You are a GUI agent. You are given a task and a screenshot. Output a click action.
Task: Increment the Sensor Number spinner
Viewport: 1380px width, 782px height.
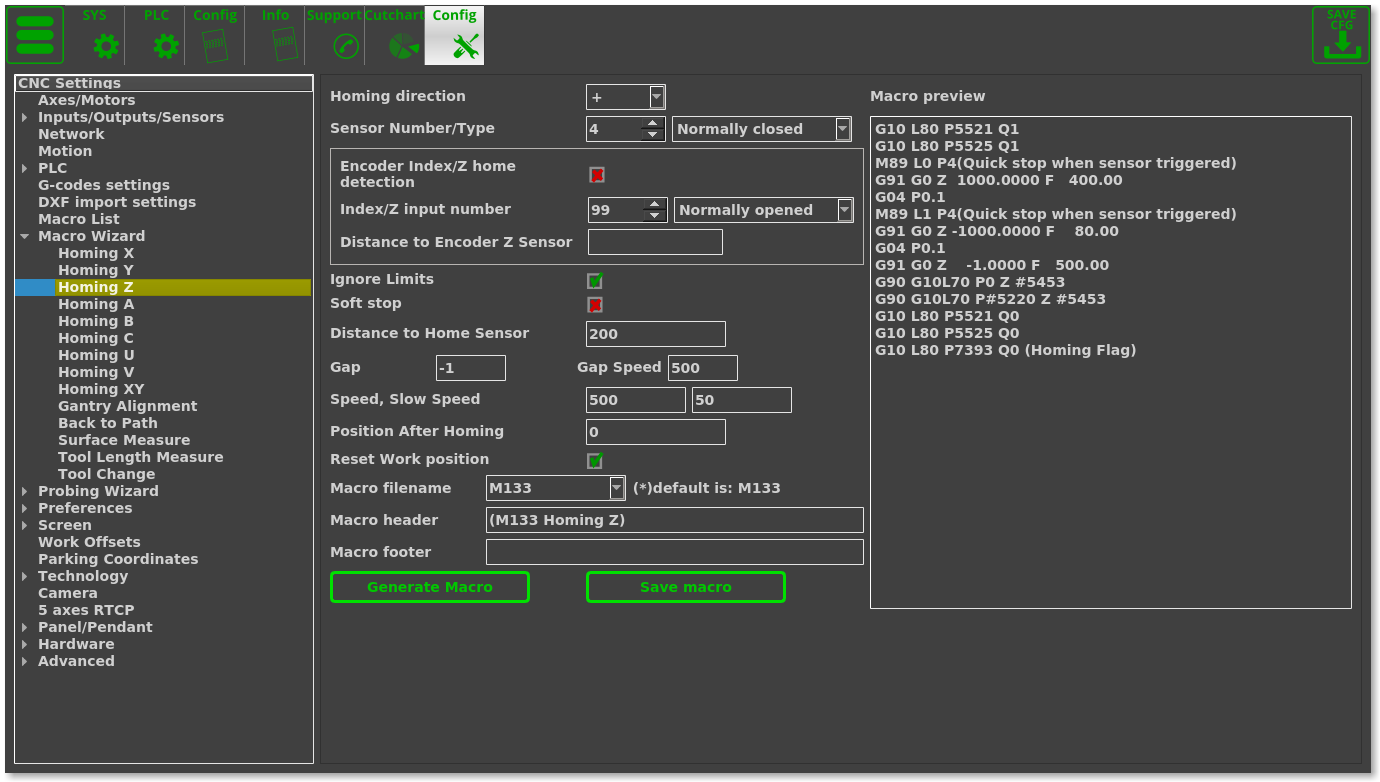click(x=653, y=124)
